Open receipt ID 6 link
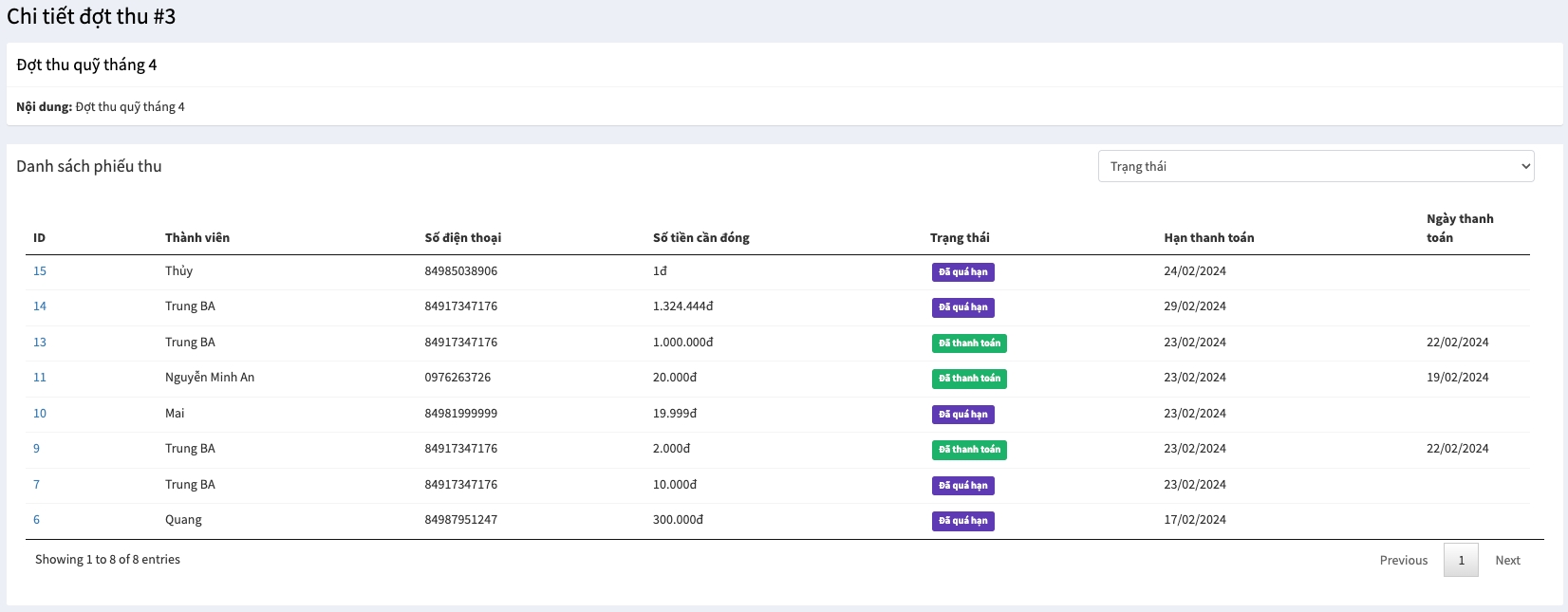 pos(37,520)
